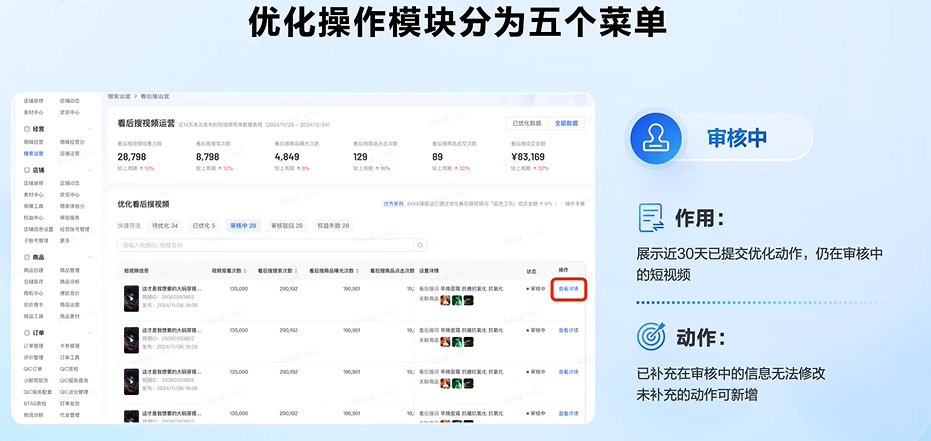
Task: Click the 经营 section icon in sidebar
Action: (26, 129)
